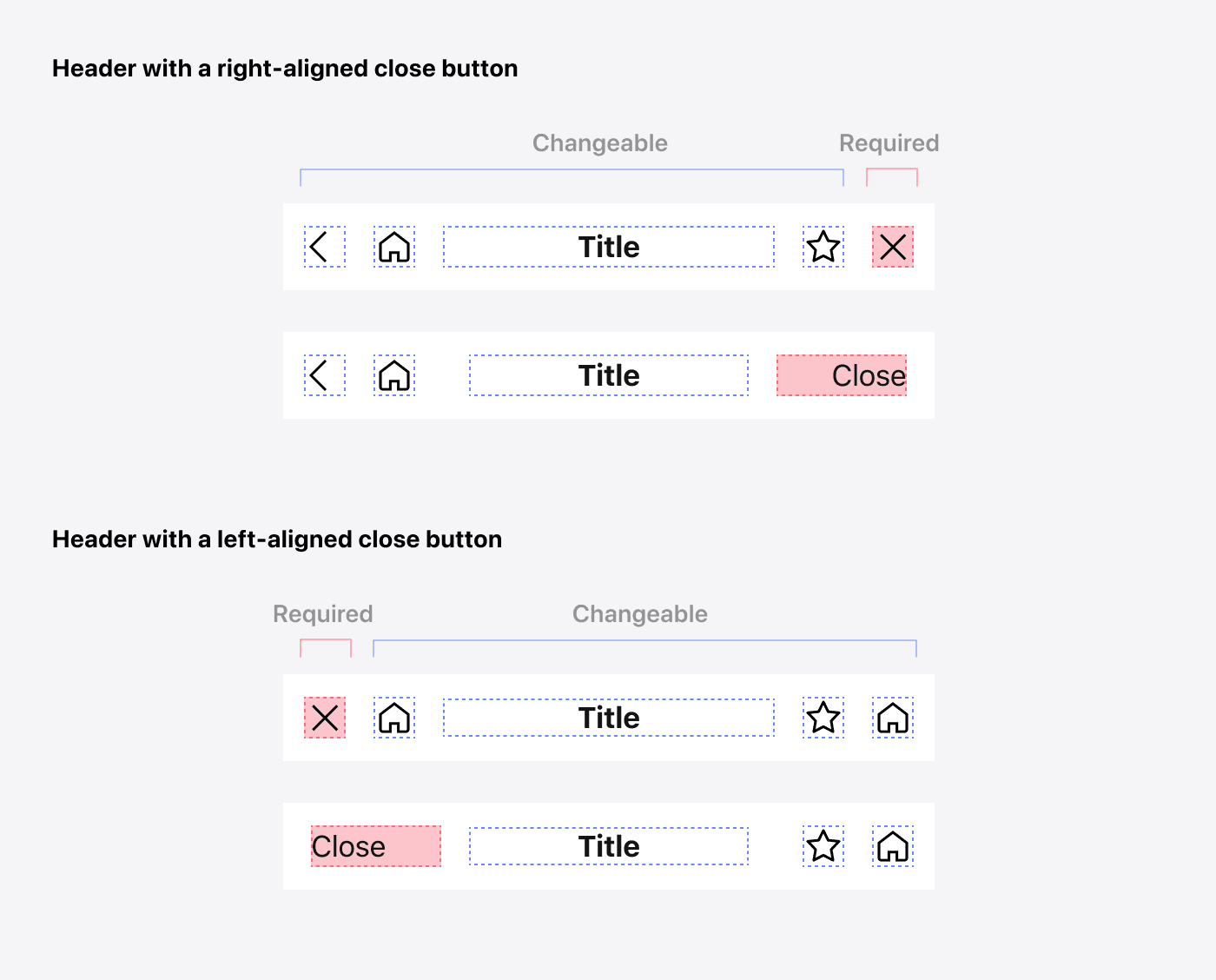Click the "Required" label above the right-aligned X icon

pyautogui.click(x=889, y=143)
